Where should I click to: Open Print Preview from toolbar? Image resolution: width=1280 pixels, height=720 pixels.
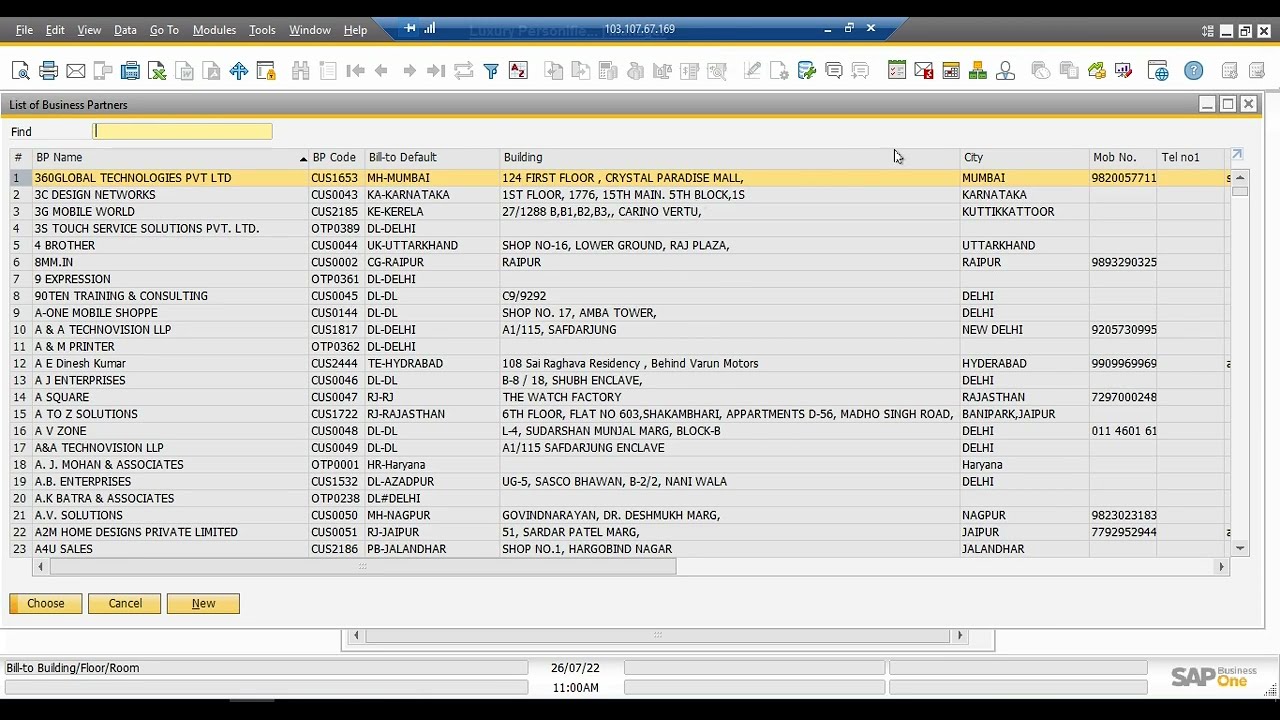pyautogui.click(x=21, y=71)
